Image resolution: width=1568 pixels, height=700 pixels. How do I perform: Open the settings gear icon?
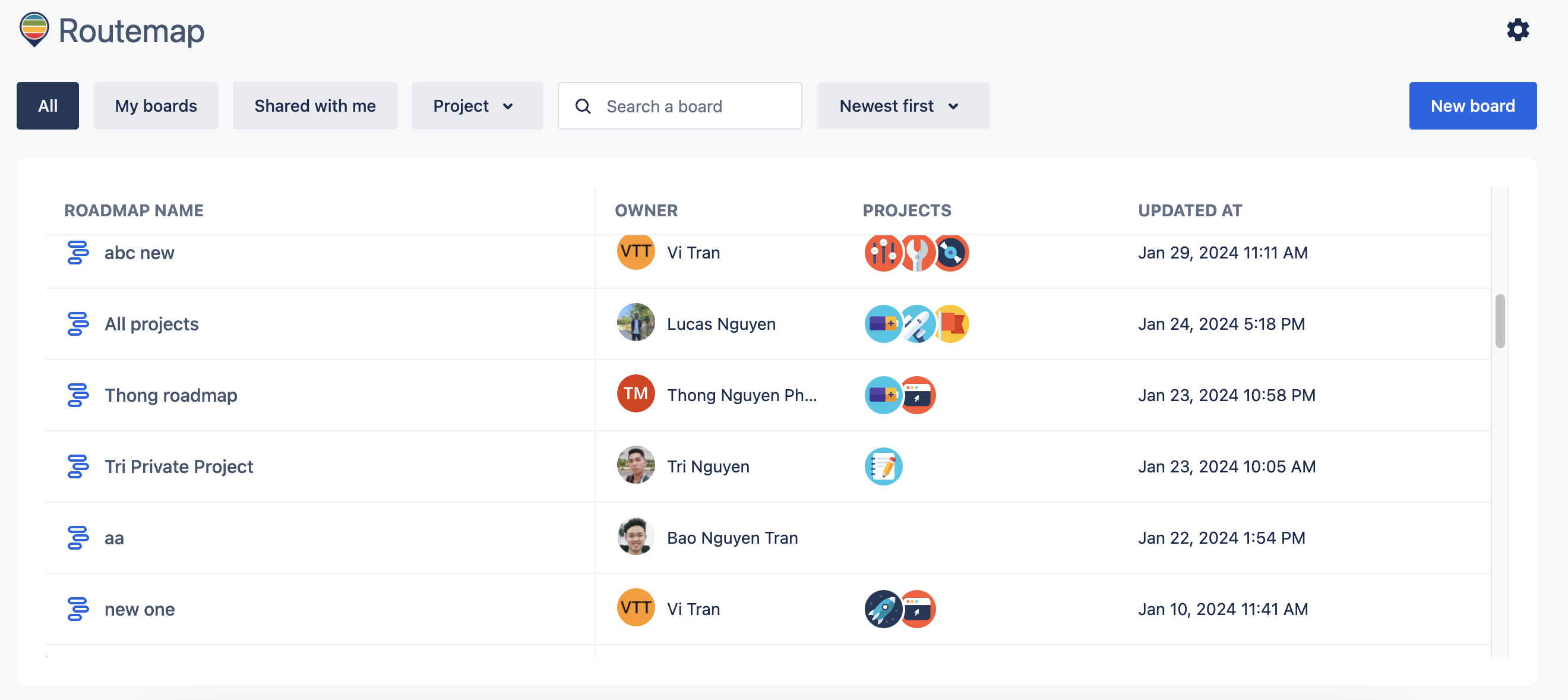(x=1517, y=30)
